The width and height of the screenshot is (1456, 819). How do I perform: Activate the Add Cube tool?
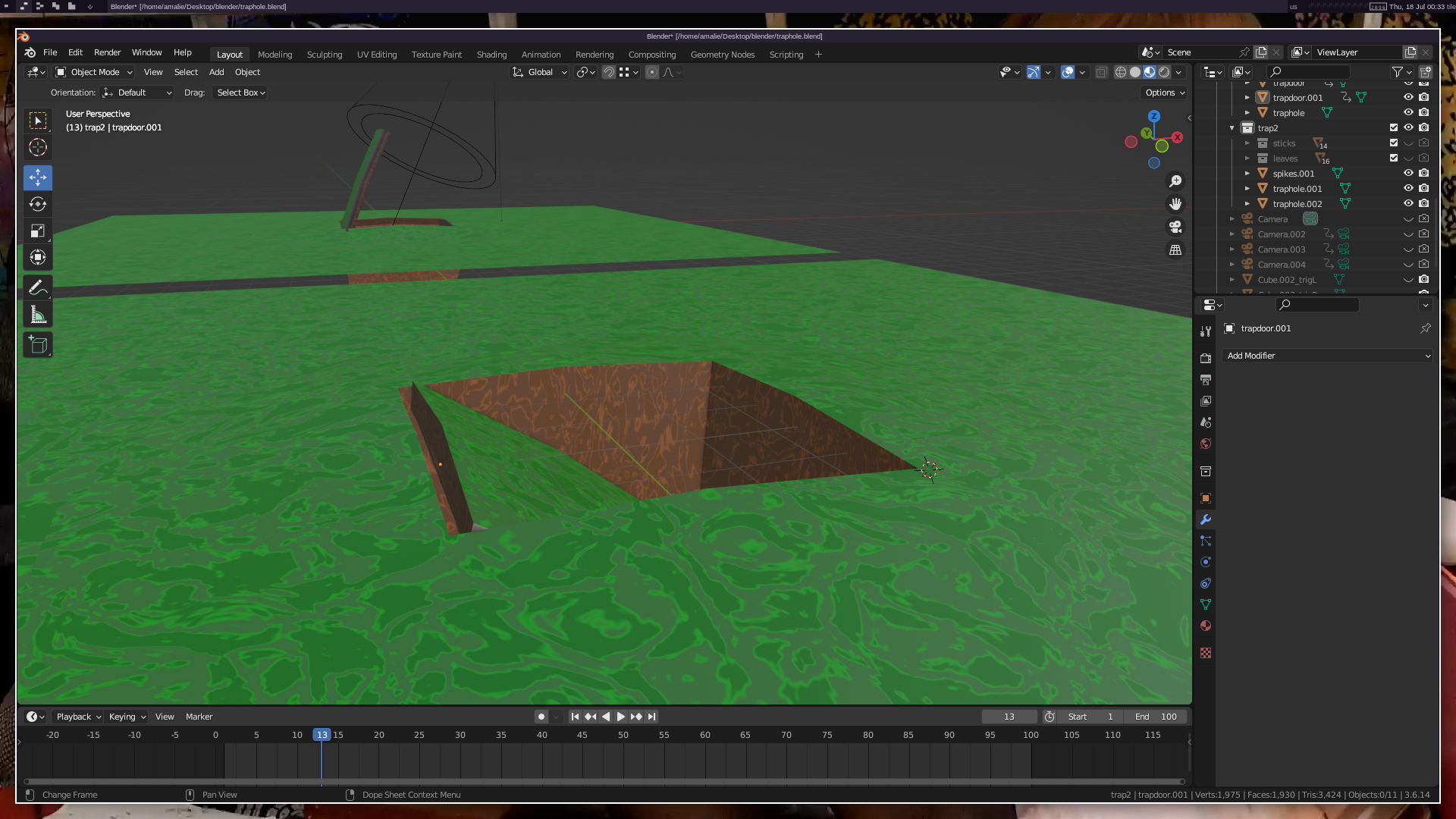[x=38, y=345]
